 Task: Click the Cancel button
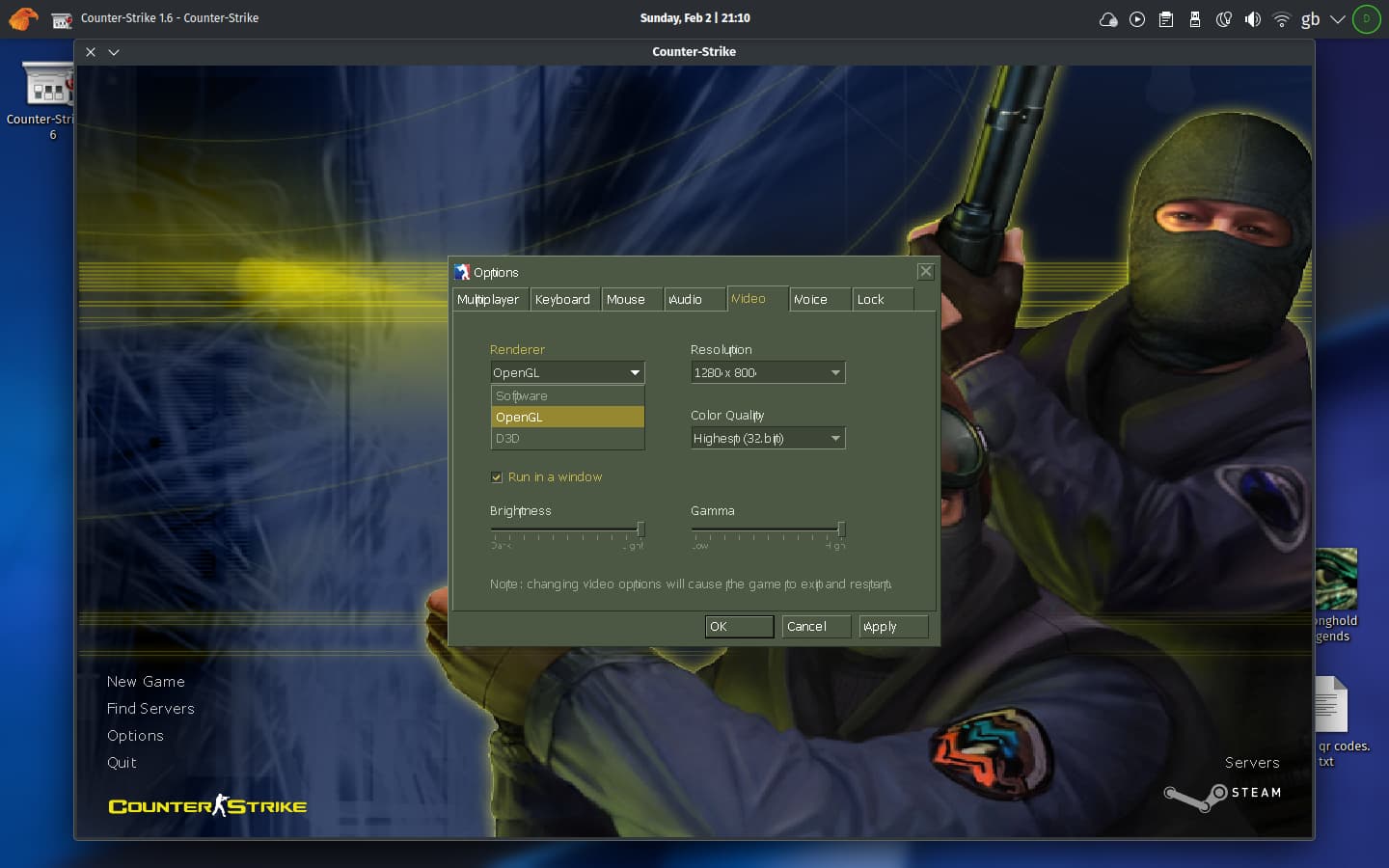816,627
